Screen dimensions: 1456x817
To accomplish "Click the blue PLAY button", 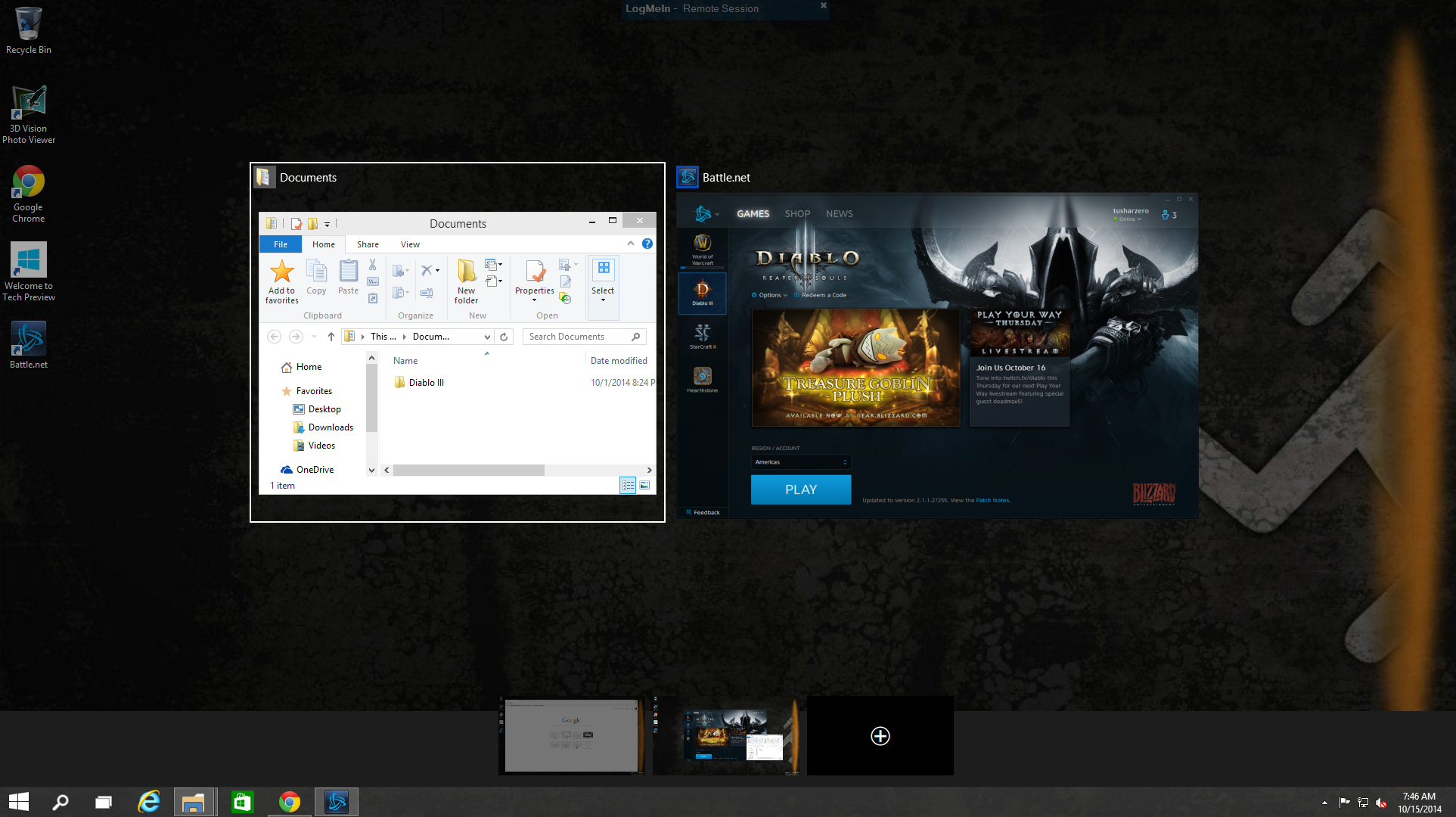I will coord(801,489).
